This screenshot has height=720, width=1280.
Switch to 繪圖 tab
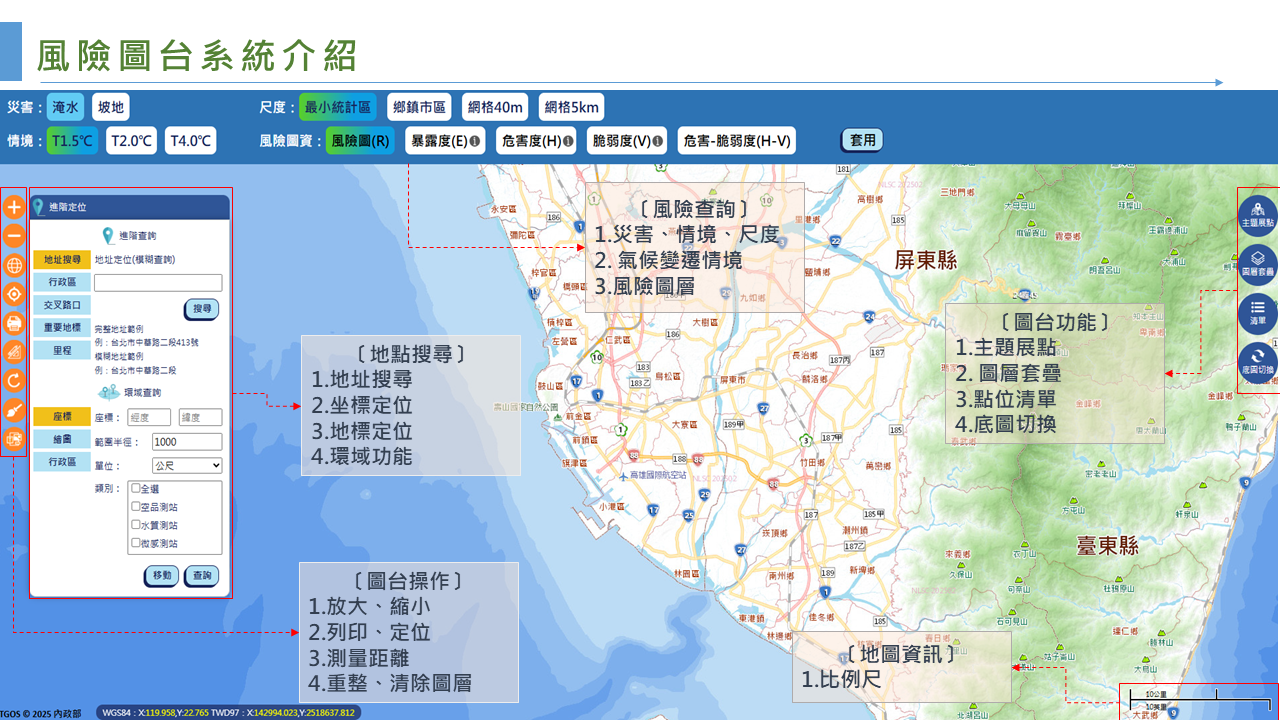pyautogui.click(x=62, y=439)
